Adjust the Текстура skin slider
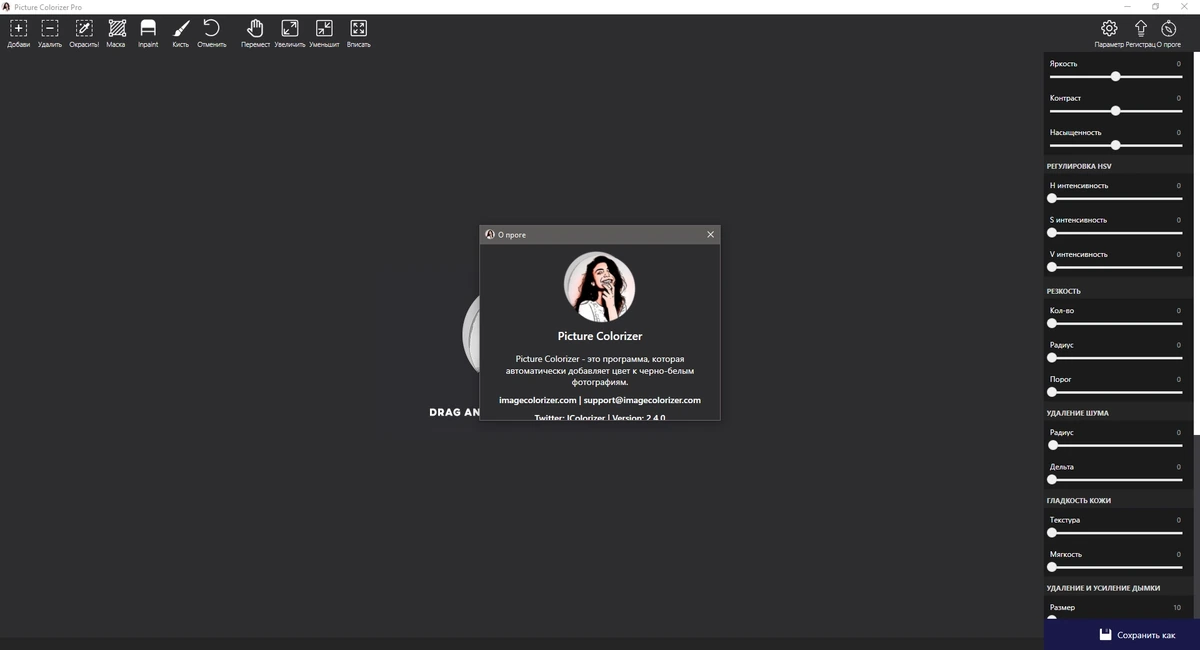 coord(1115,532)
